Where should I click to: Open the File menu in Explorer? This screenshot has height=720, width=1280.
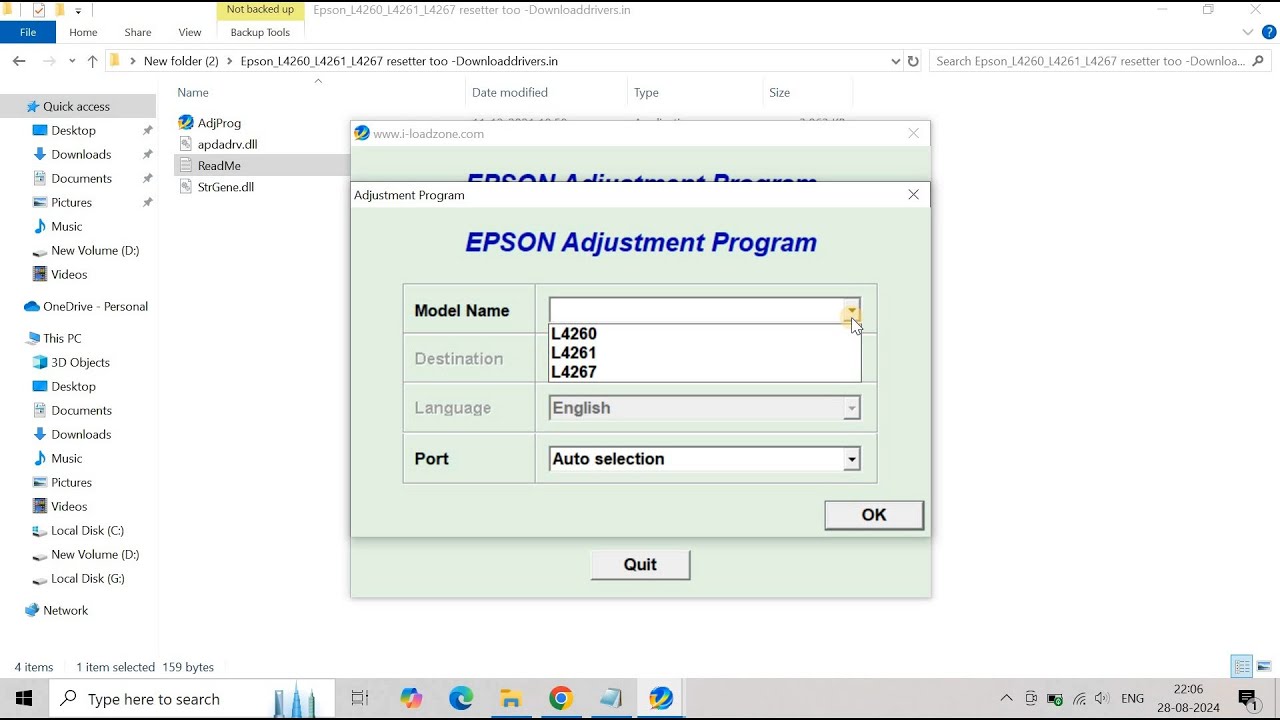pos(28,32)
